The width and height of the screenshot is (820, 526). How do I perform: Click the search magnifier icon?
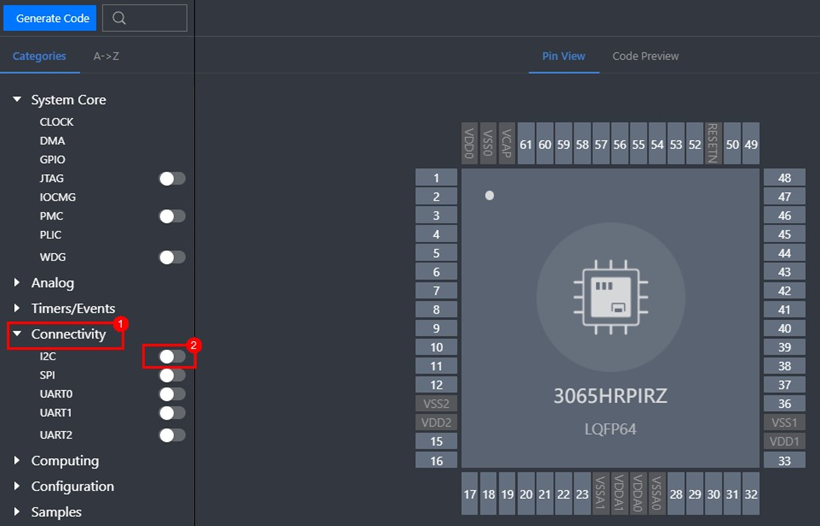click(120, 18)
